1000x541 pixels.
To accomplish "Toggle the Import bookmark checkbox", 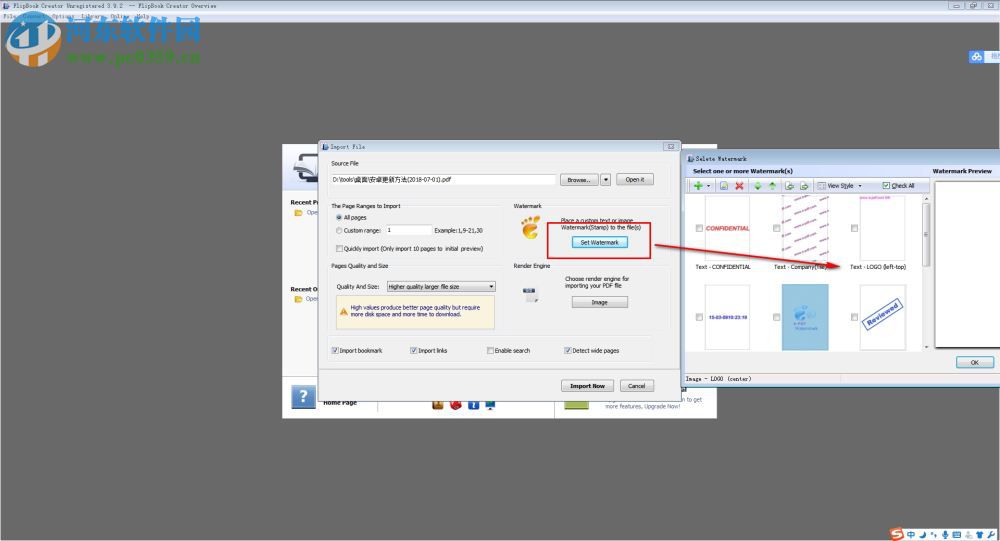I will [335, 350].
